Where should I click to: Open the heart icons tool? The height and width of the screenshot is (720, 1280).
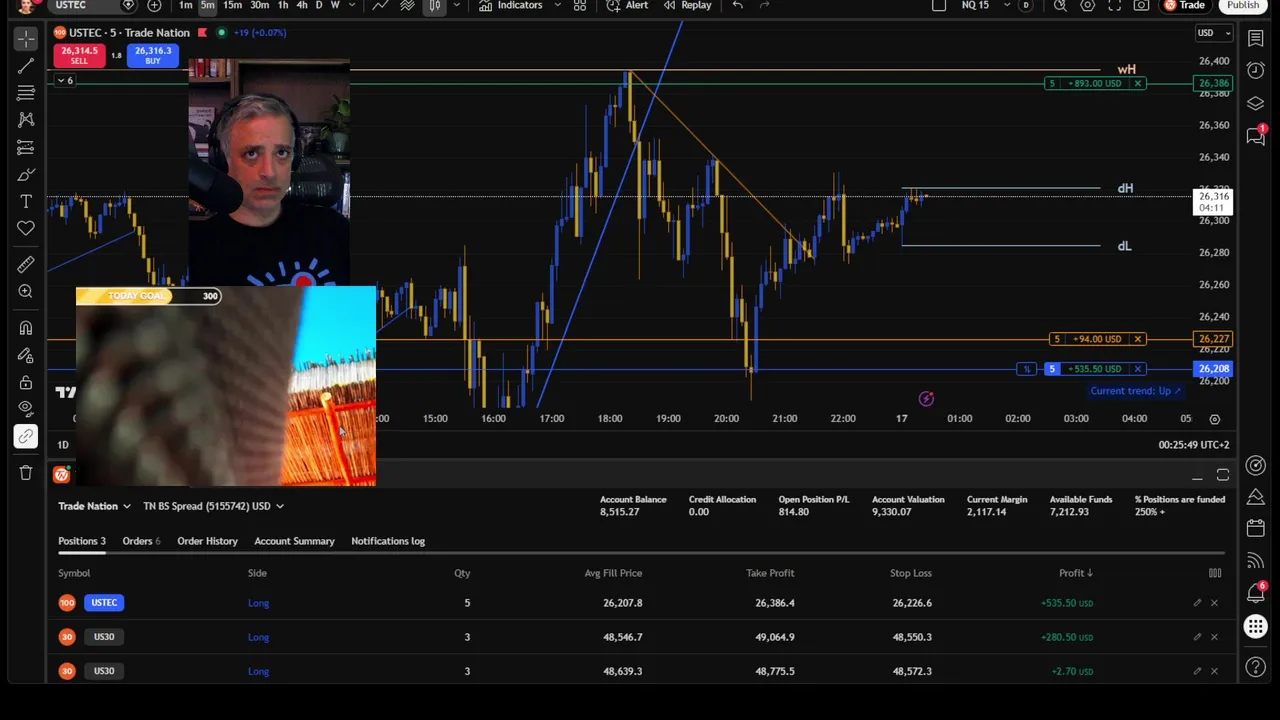click(26, 229)
